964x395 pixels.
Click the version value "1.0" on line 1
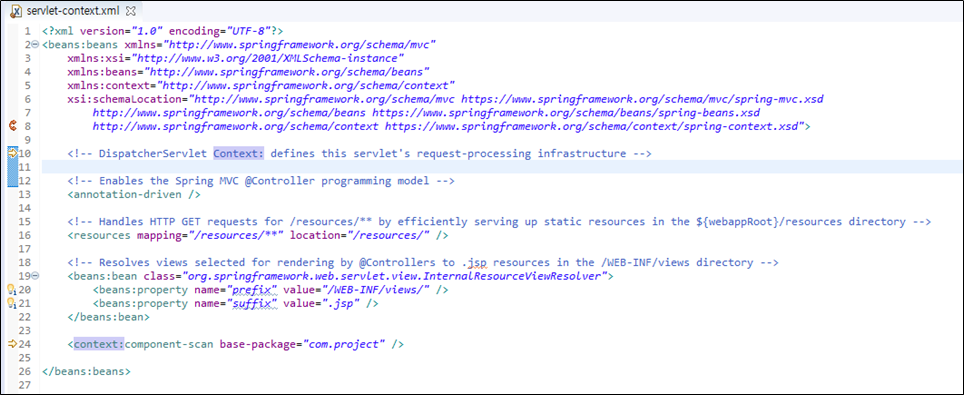(146, 30)
